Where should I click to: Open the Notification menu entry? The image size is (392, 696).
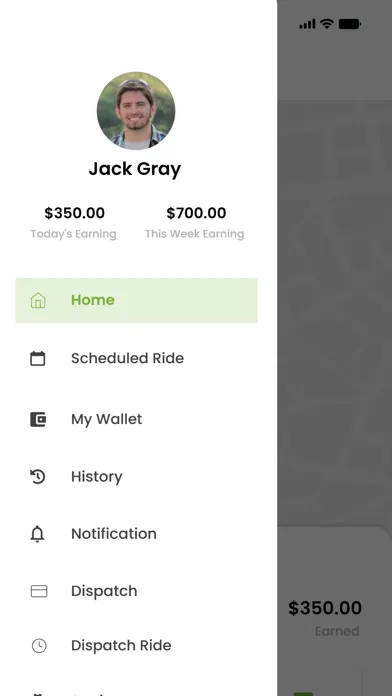(x=114, y=534)
